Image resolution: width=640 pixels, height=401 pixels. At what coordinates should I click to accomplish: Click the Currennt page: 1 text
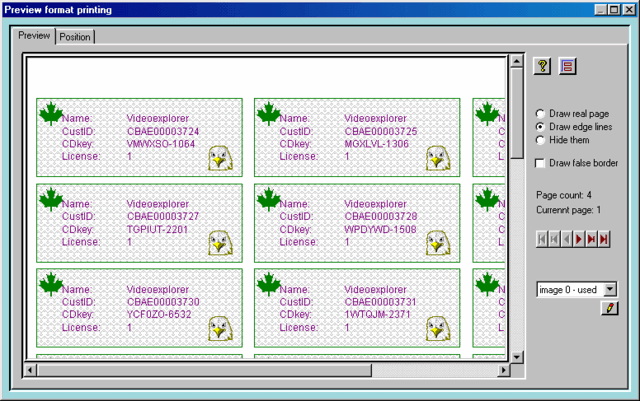569,210
